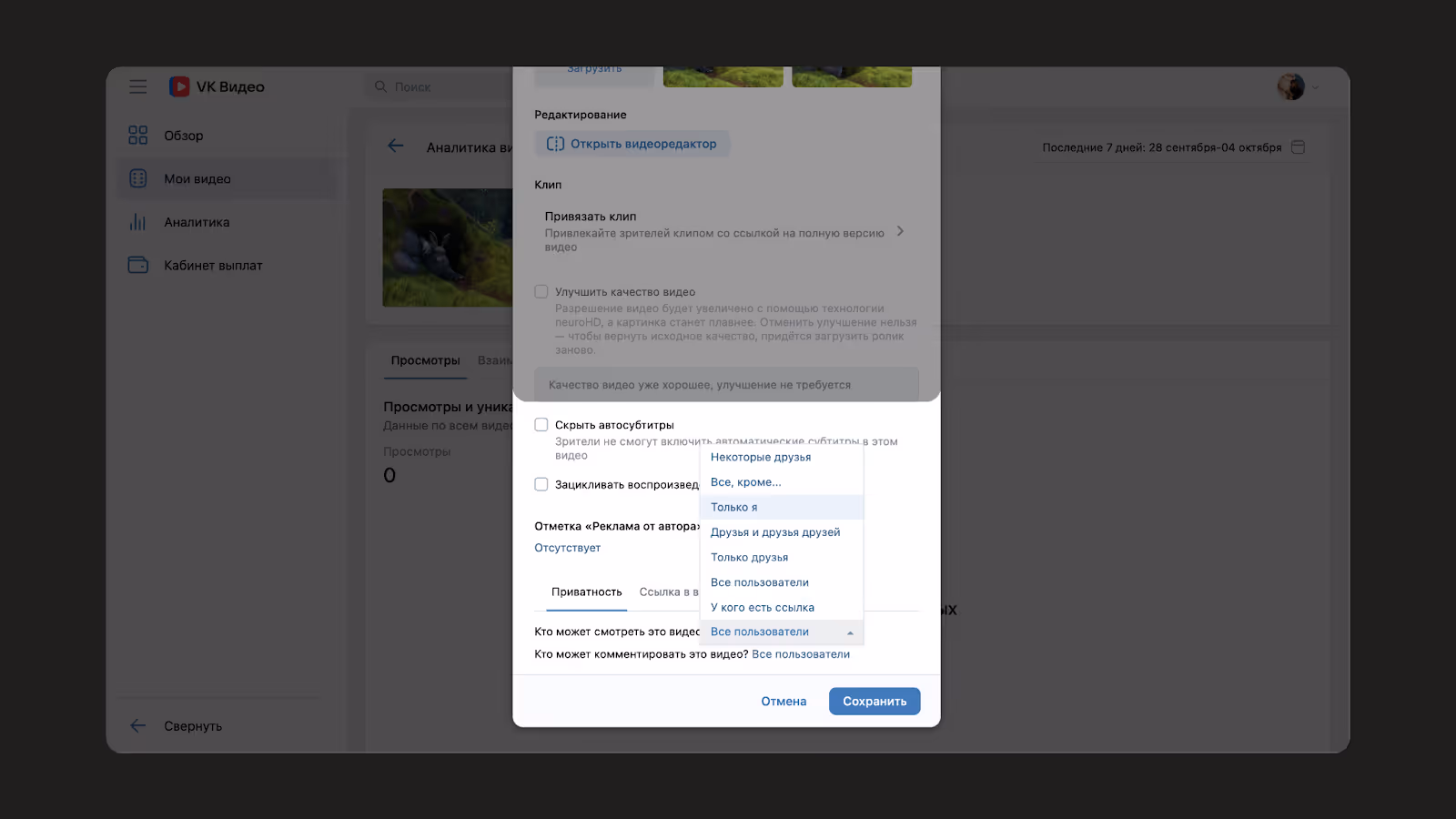This screenshot has width=1456, height=819.
Task: Click the Отмена button
Action: click(784, 701)
